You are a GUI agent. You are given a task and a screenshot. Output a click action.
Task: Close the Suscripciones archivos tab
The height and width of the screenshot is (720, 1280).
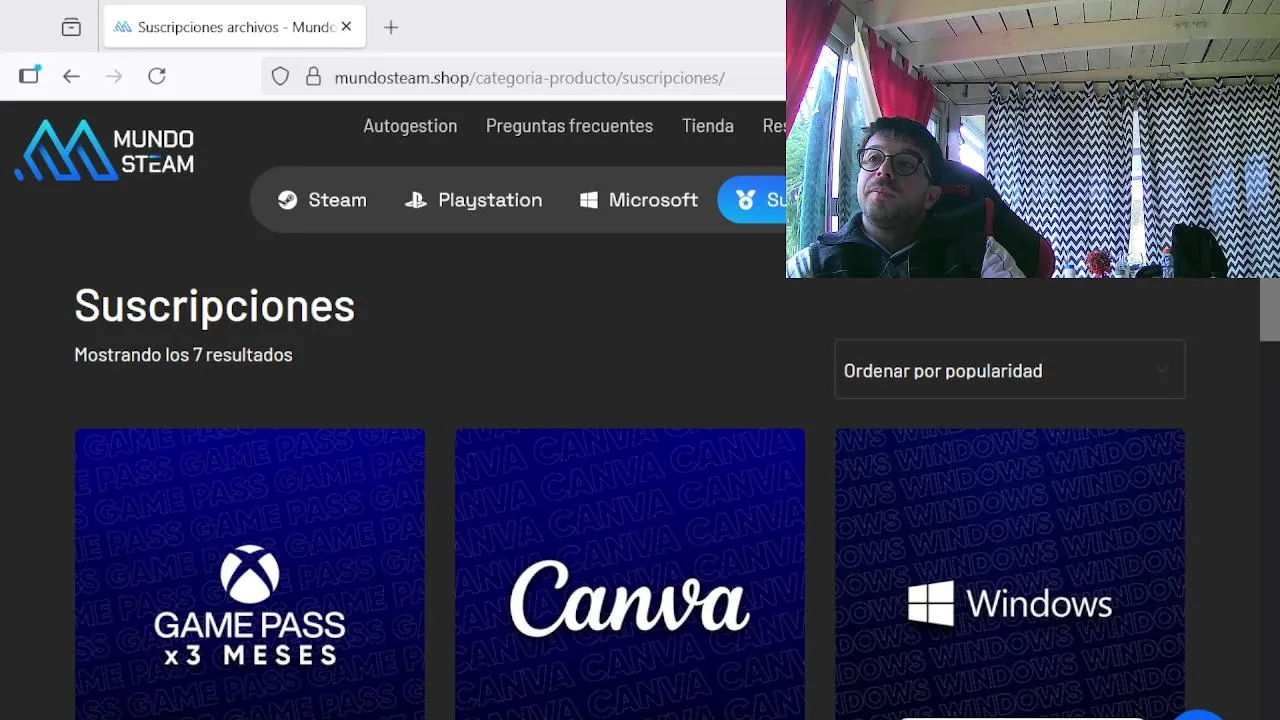point(346,27)
